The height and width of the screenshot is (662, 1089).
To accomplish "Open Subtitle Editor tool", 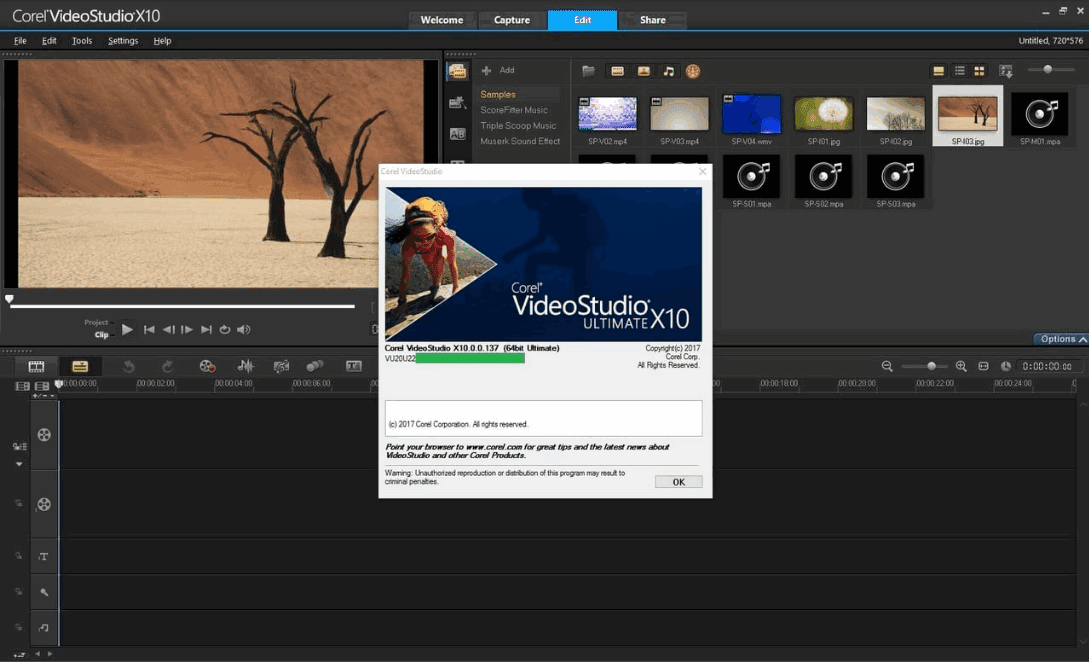I will pyautogui.click(x=354, y=366).
